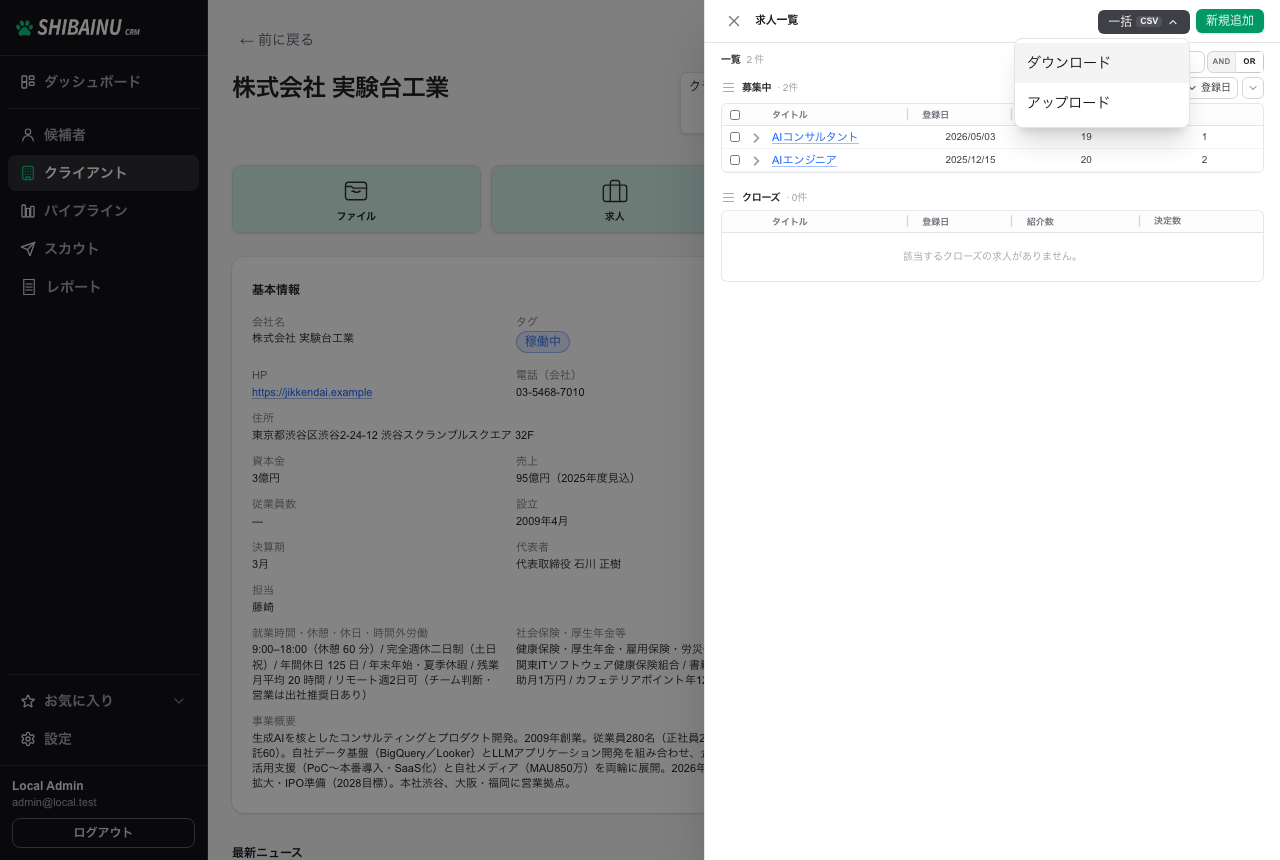
Task: Check the AIエンジニア row checkbox
Action: (735, 160)
